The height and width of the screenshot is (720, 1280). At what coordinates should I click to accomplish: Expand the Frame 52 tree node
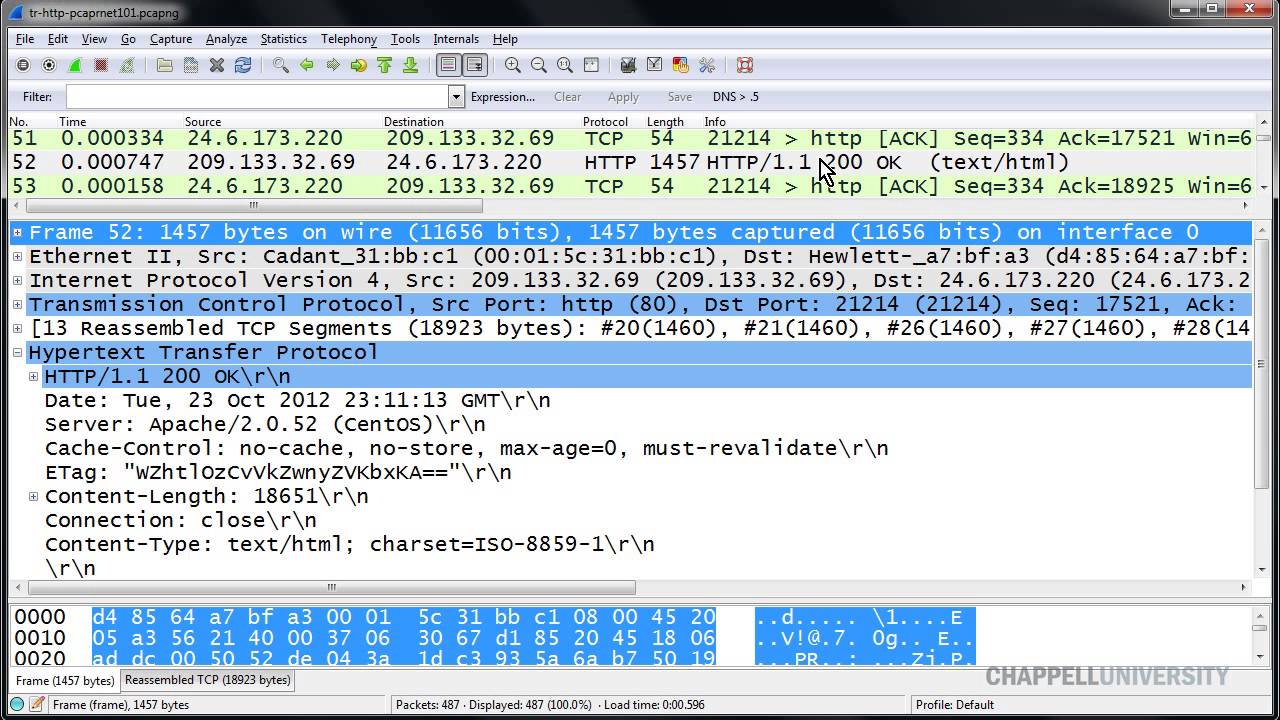point(17,232)
